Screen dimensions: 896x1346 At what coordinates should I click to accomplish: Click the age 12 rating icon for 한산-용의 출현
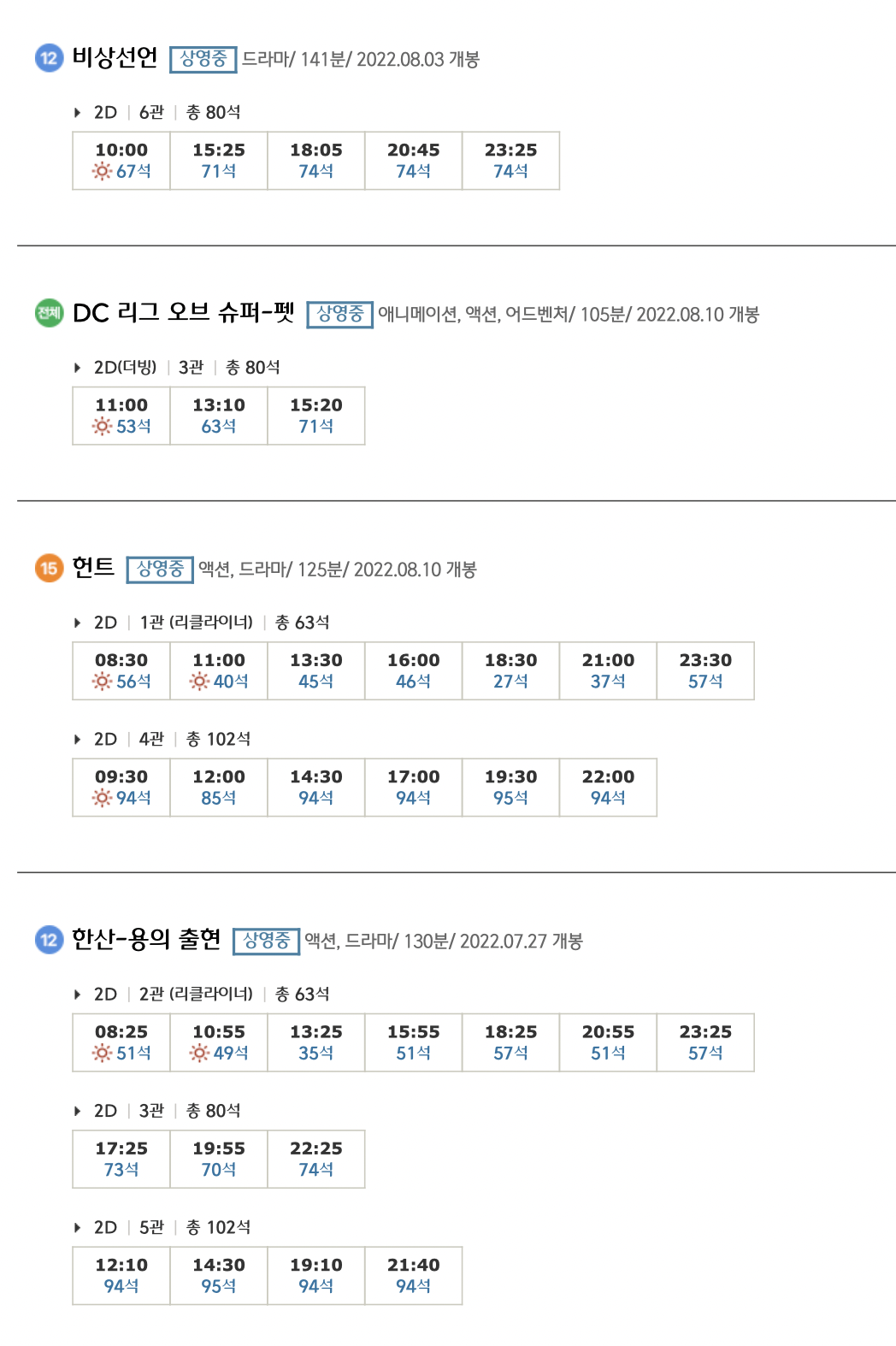(49, 940)
